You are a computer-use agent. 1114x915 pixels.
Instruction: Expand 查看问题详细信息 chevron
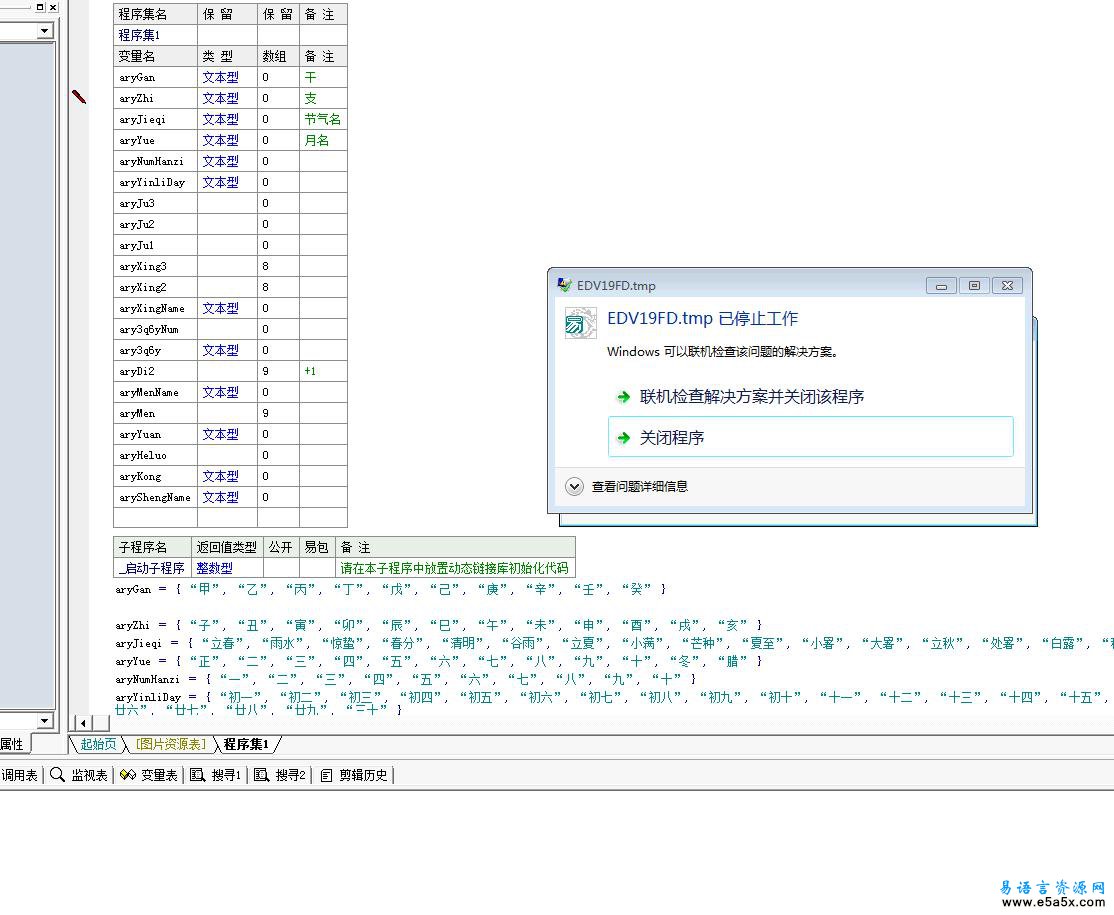coord(574,487)
